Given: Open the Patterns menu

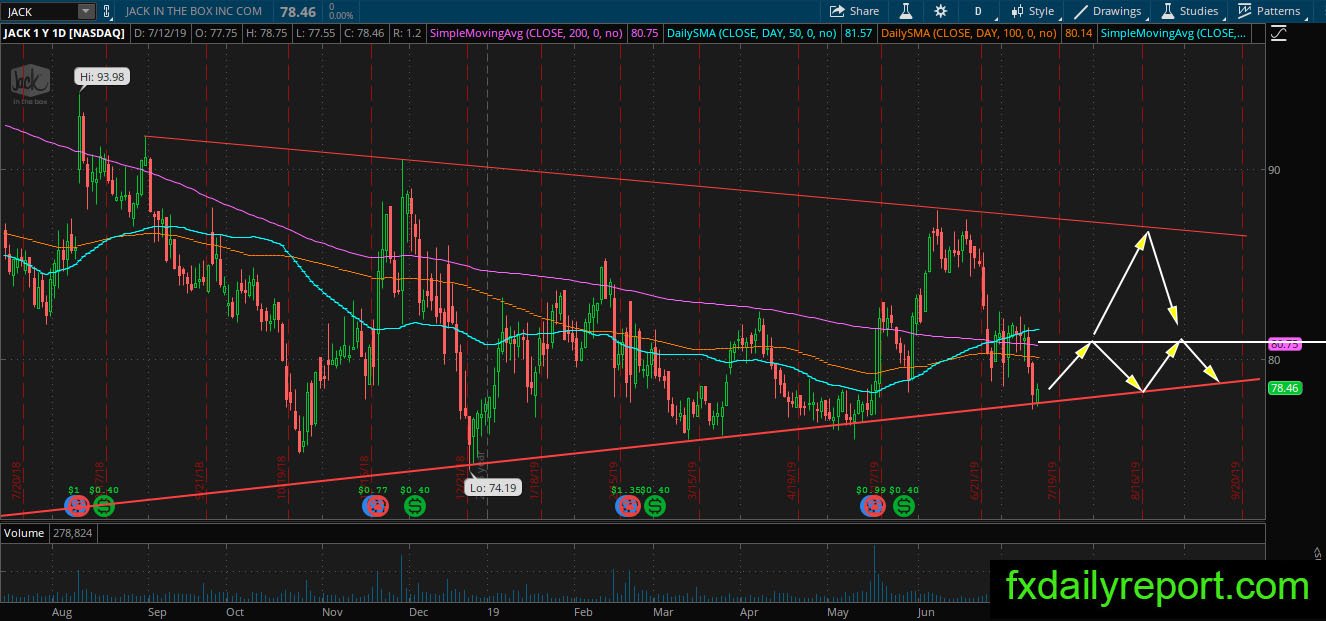Looking at the screenshot, I should click(1268, 11).
